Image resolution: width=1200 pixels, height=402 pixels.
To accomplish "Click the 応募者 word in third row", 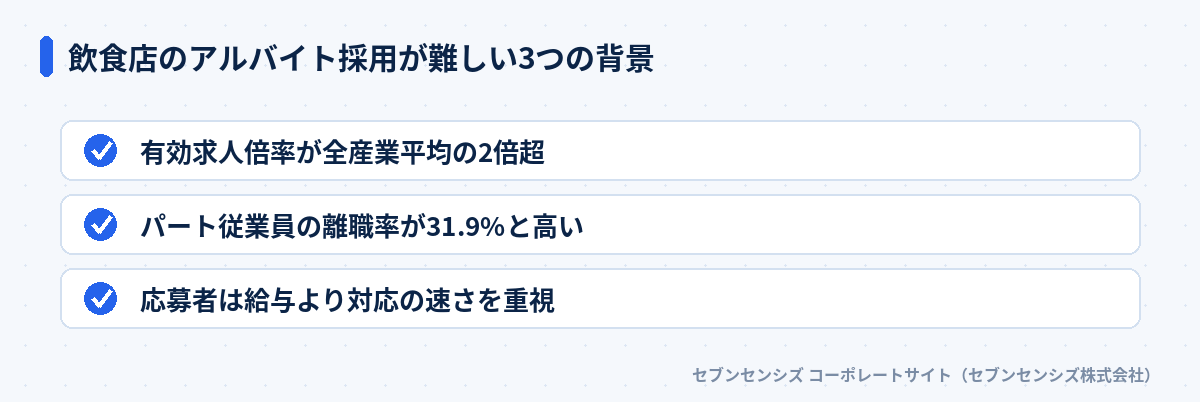I will pyautogui.click(x=178, y=300).
